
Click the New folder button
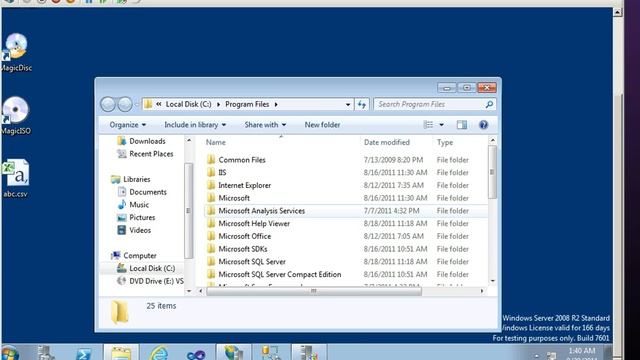(322, 125)
